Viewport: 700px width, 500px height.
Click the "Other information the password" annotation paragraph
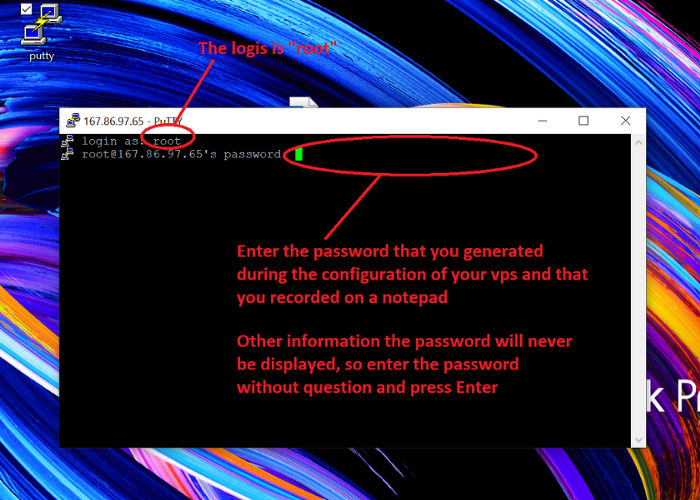pos(404,364)
